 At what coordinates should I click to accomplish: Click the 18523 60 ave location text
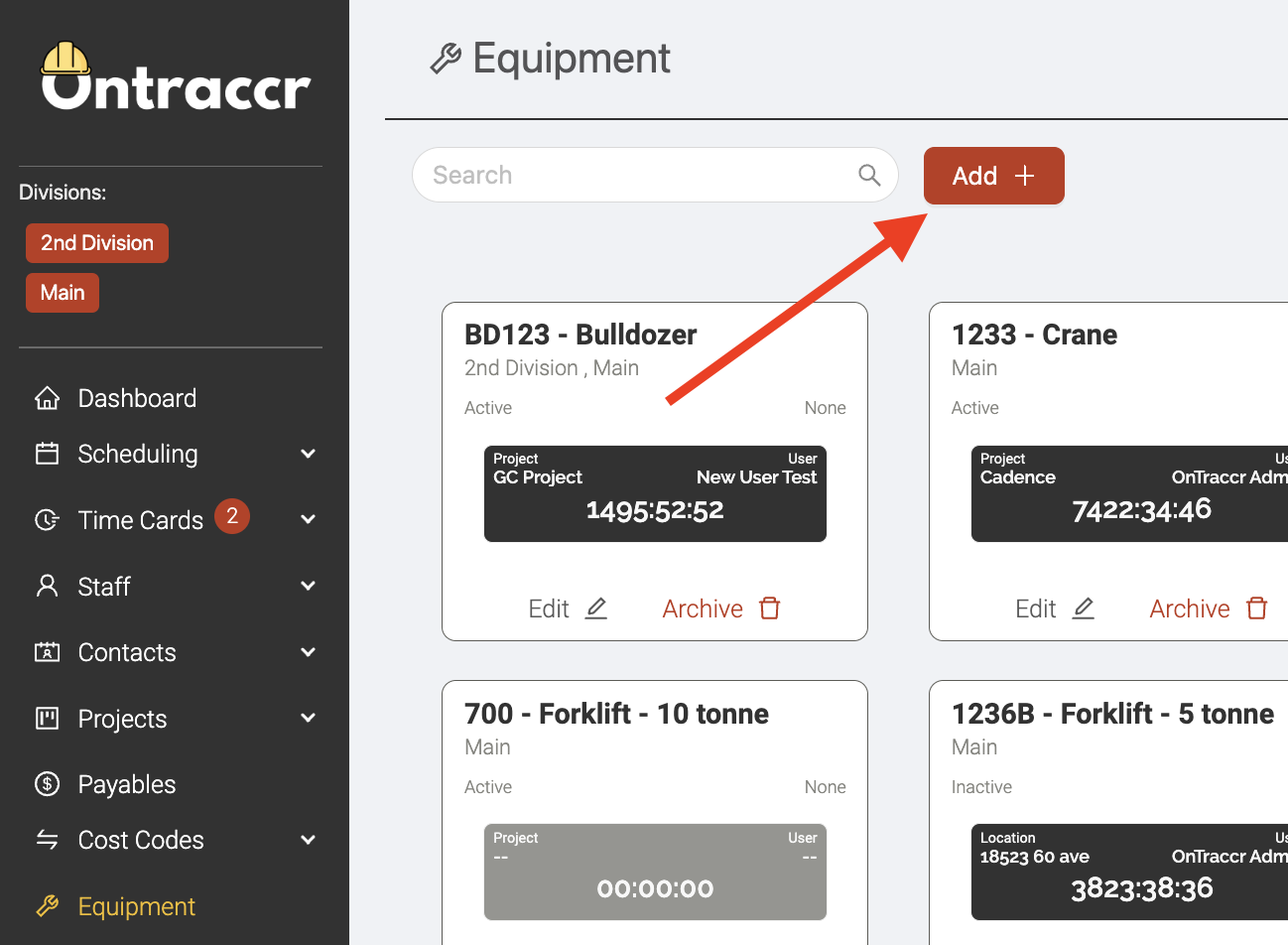coord(1034,857)
